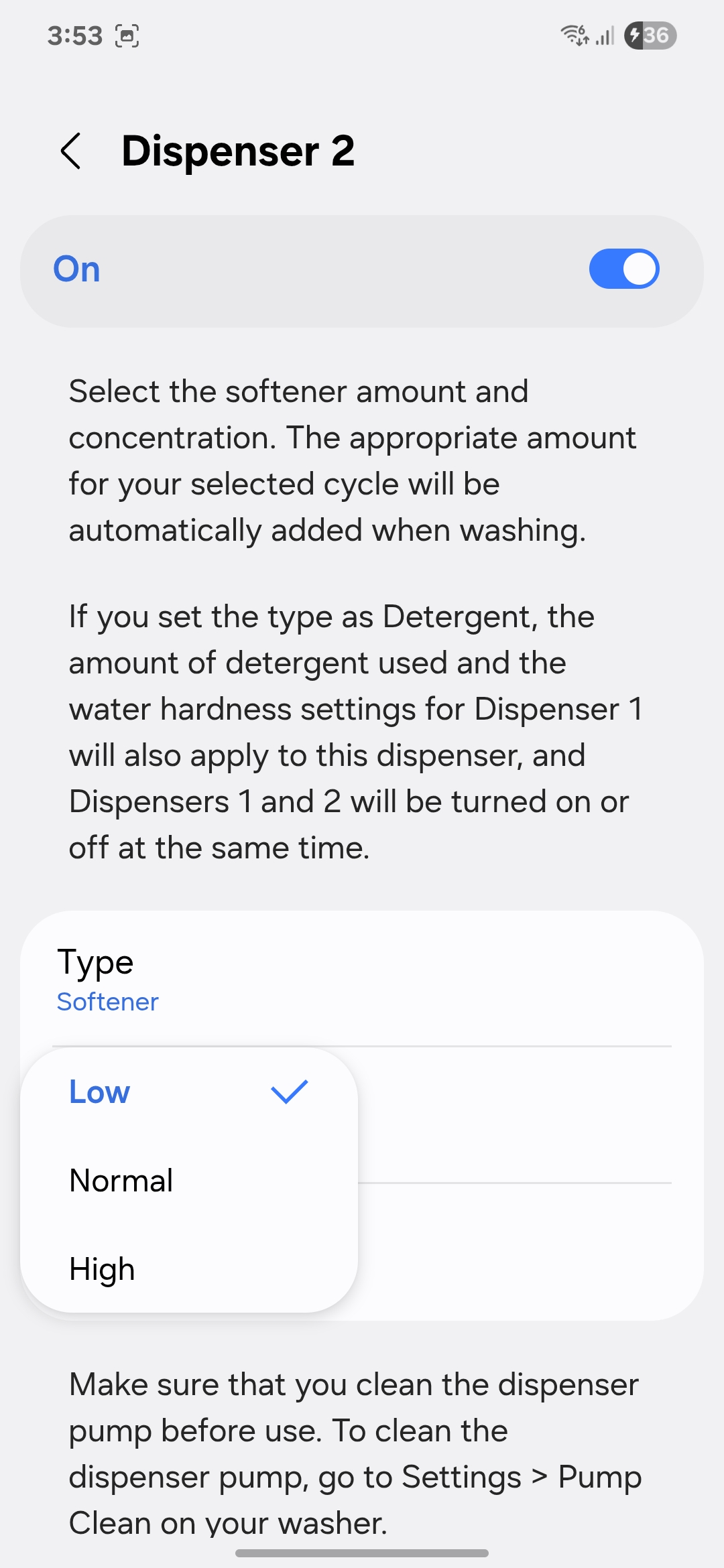
Task: Select Low in the dropdown list
Action: 100,1092
